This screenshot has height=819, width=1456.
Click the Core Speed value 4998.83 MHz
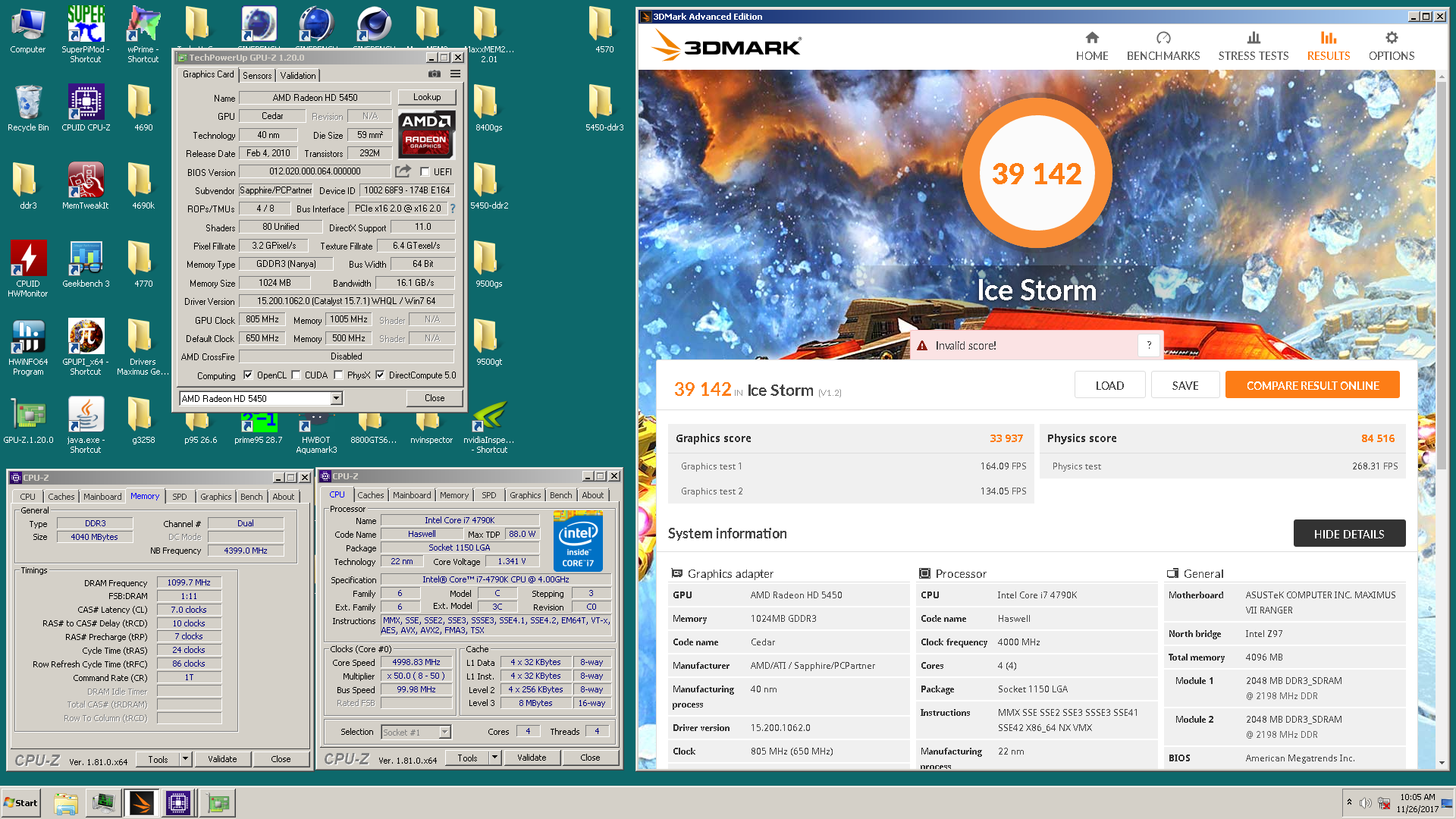point(416,662)
